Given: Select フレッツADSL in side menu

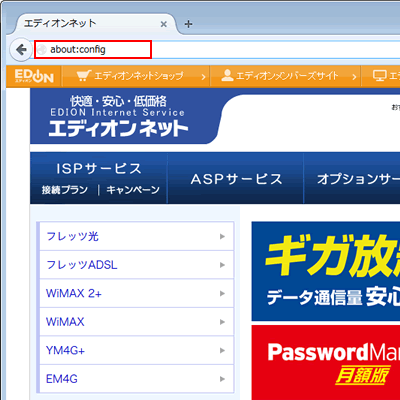Looking at the screenshot, I should 137,265.
